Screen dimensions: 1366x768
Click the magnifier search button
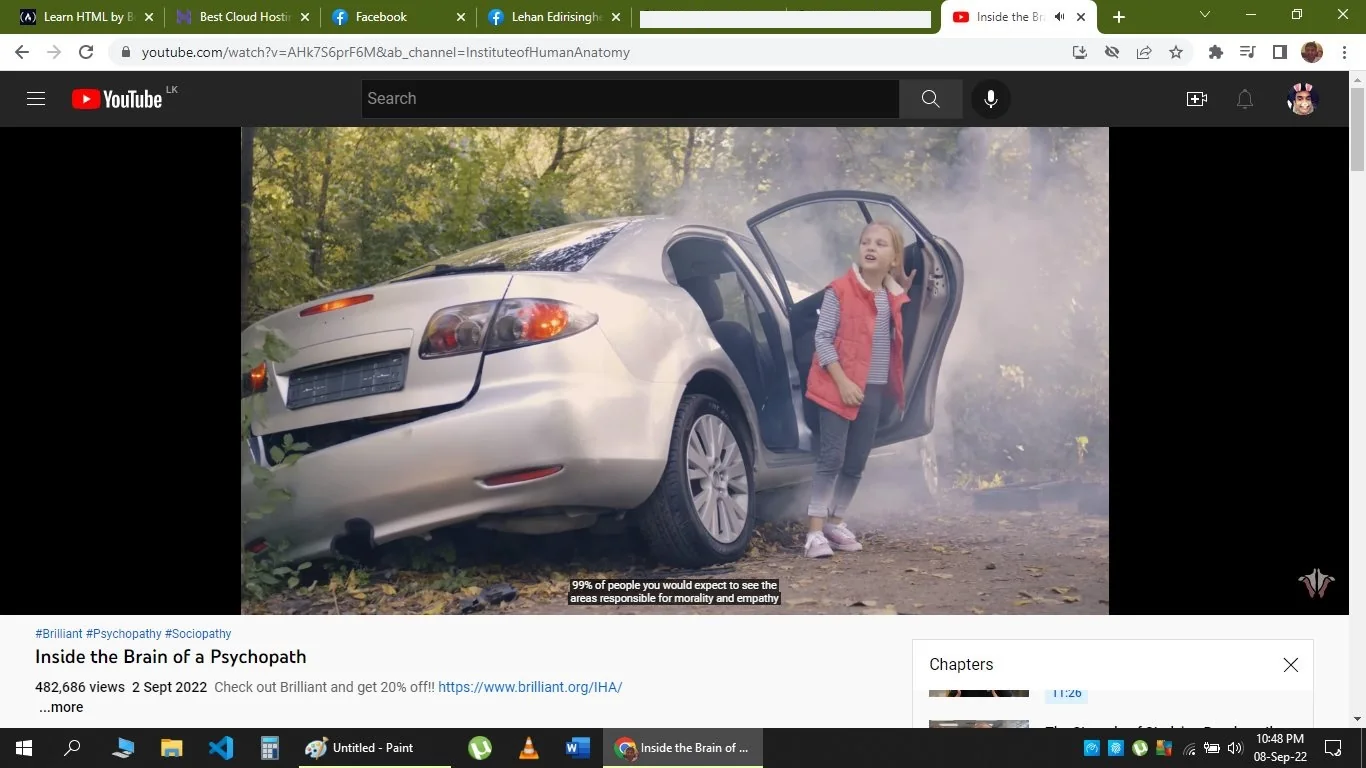[x=931, y=99]
